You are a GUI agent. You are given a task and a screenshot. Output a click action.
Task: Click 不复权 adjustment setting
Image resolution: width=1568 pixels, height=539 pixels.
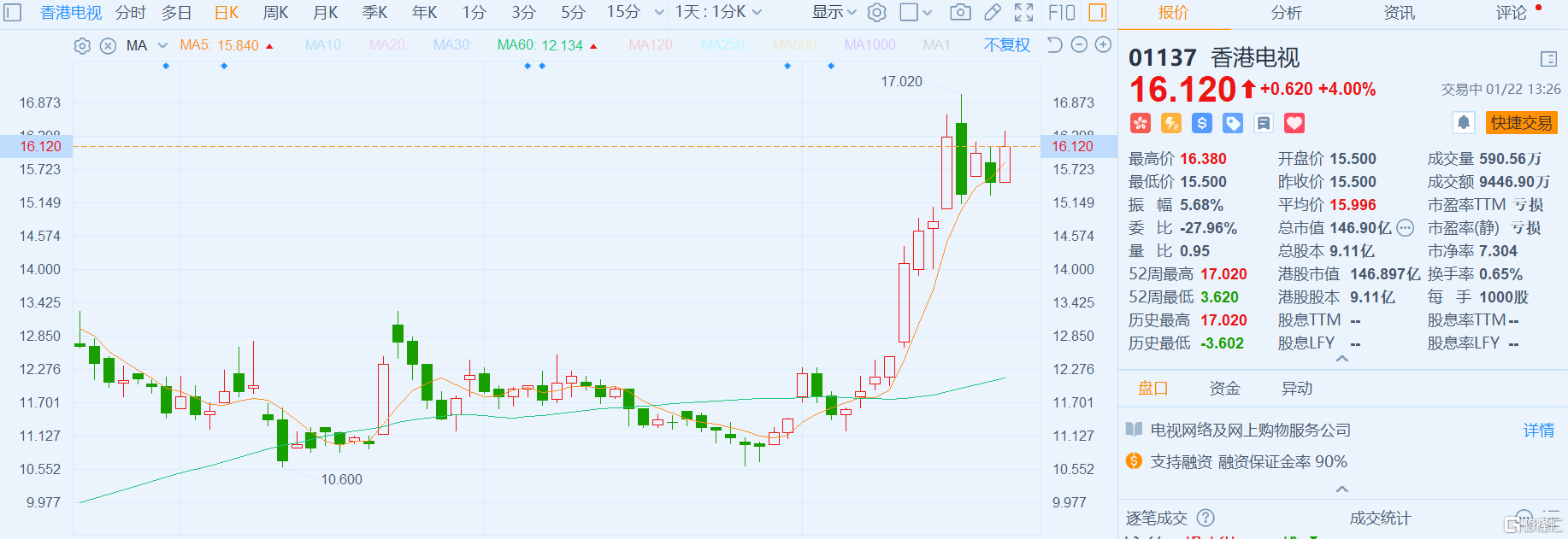(x=1006, y=45)
